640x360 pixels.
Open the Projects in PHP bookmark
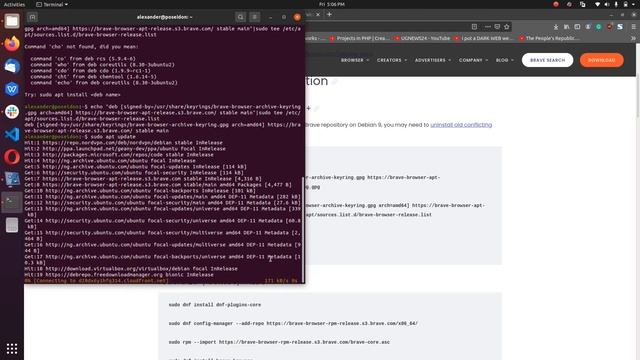tap(359, 38)
